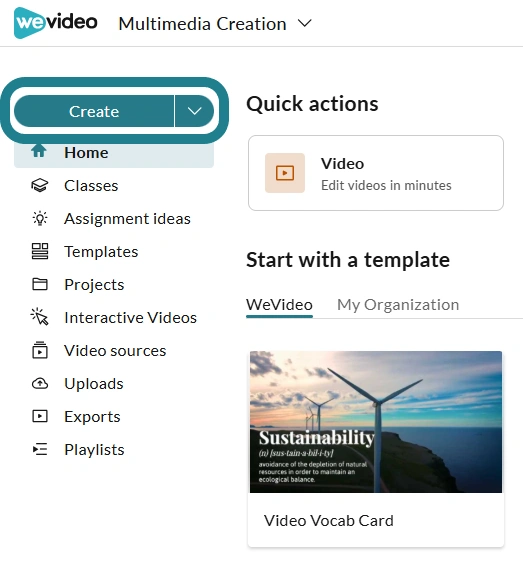The width and height of the screenshot is (523, 561).
Task: Click the Create button
Action: pos(94,111)
